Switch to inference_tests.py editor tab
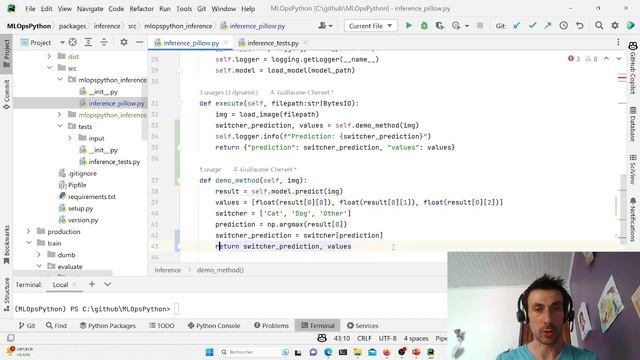The width and height of the screenshot is (640, 360). [273, 43]
